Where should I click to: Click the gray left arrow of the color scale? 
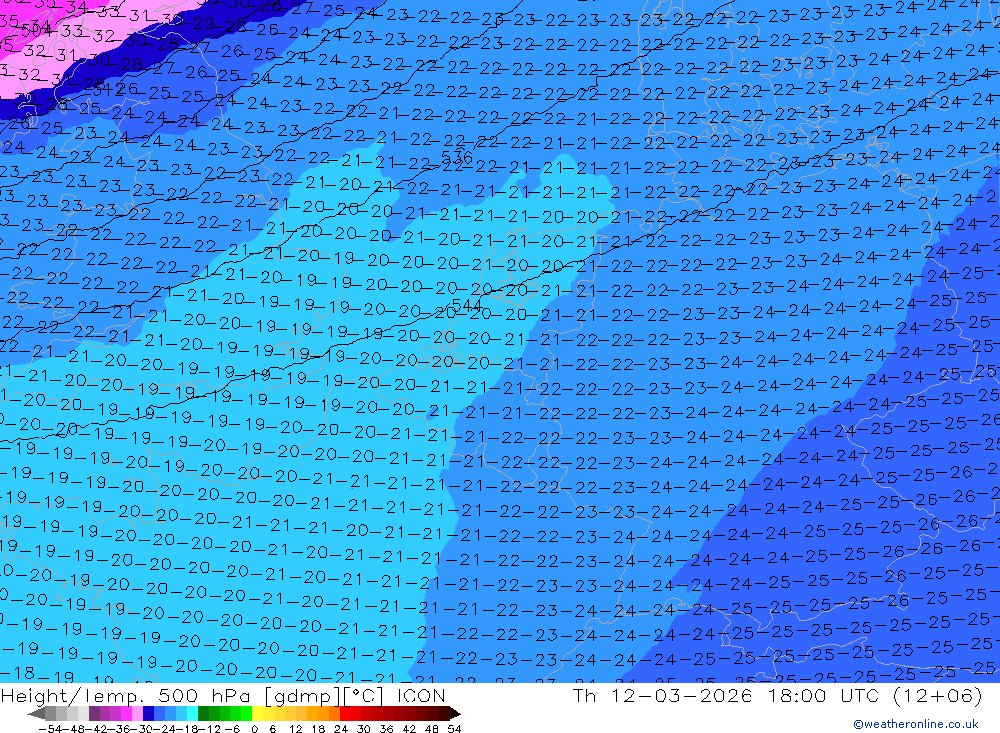(36, 714)
